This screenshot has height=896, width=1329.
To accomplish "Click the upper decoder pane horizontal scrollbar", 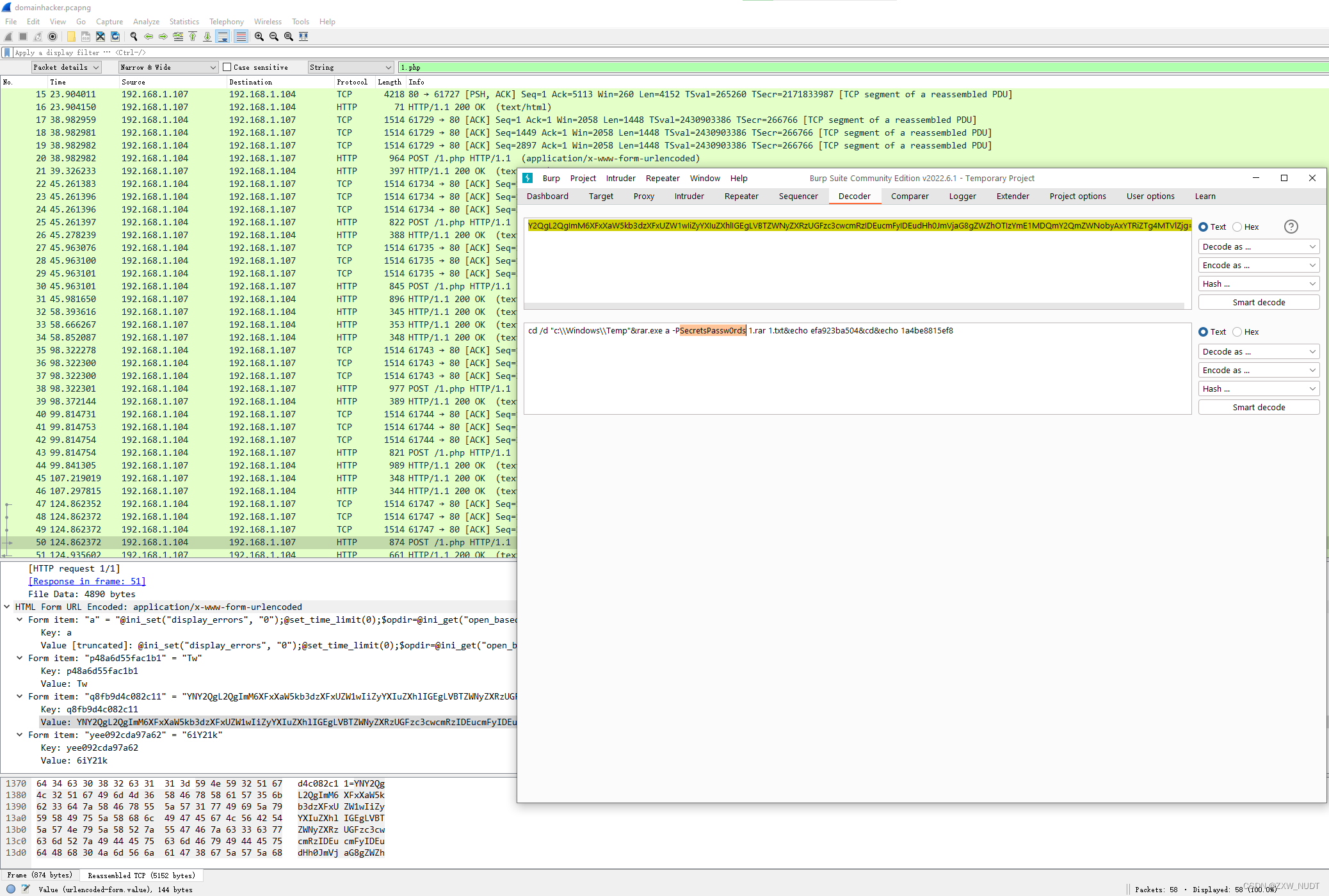I will coord(854,306).
